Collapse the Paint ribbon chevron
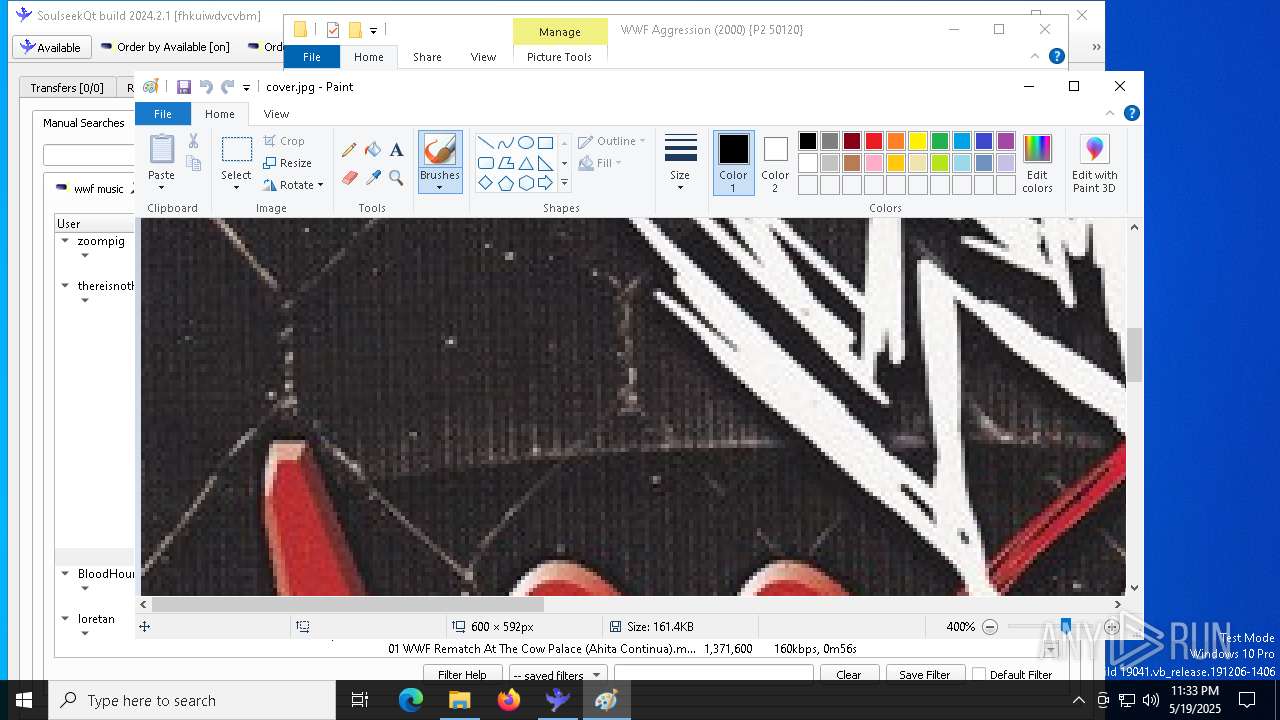 click(x=1109, y=113)
